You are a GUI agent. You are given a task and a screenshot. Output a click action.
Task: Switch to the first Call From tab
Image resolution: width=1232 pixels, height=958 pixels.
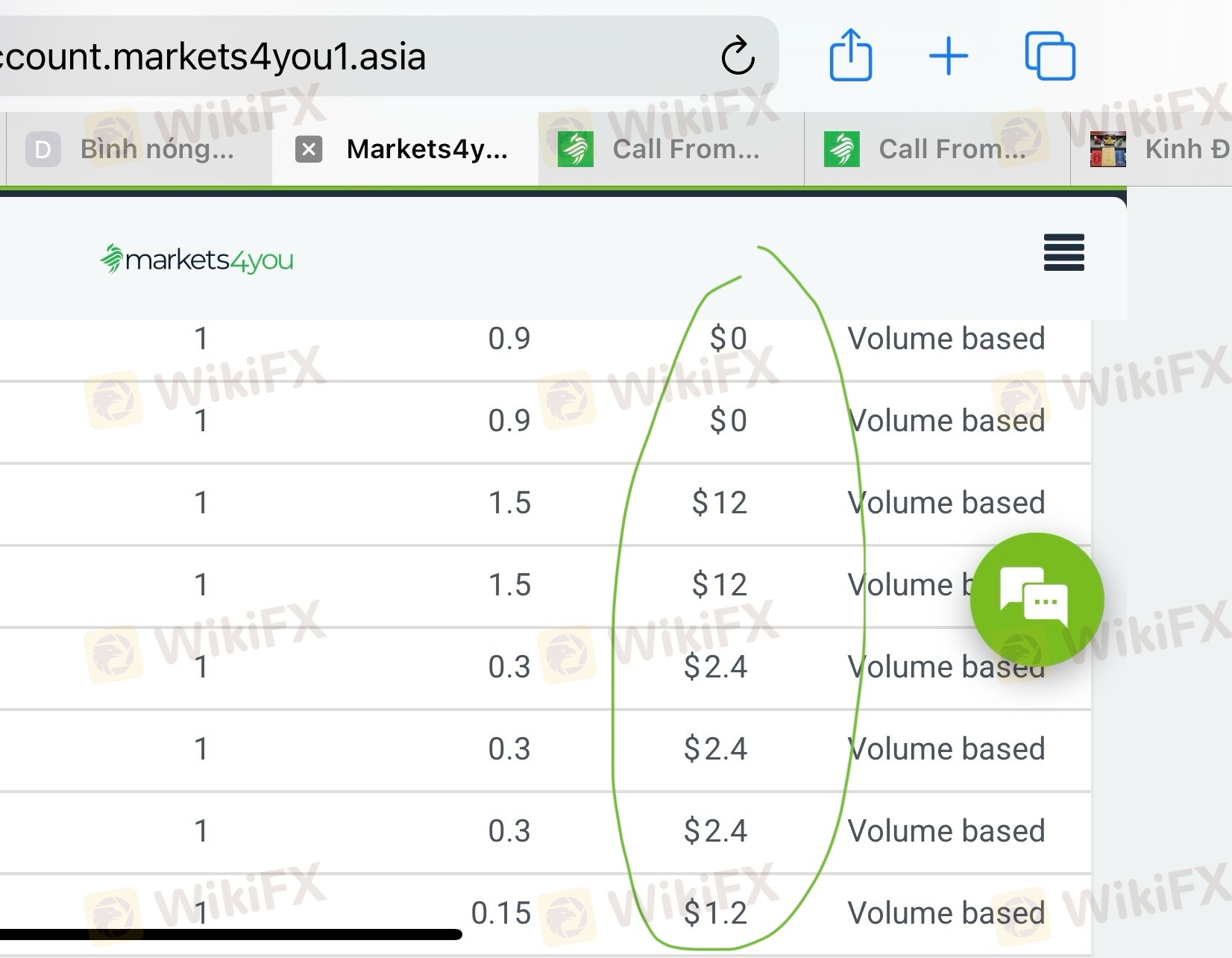point(670,149)
